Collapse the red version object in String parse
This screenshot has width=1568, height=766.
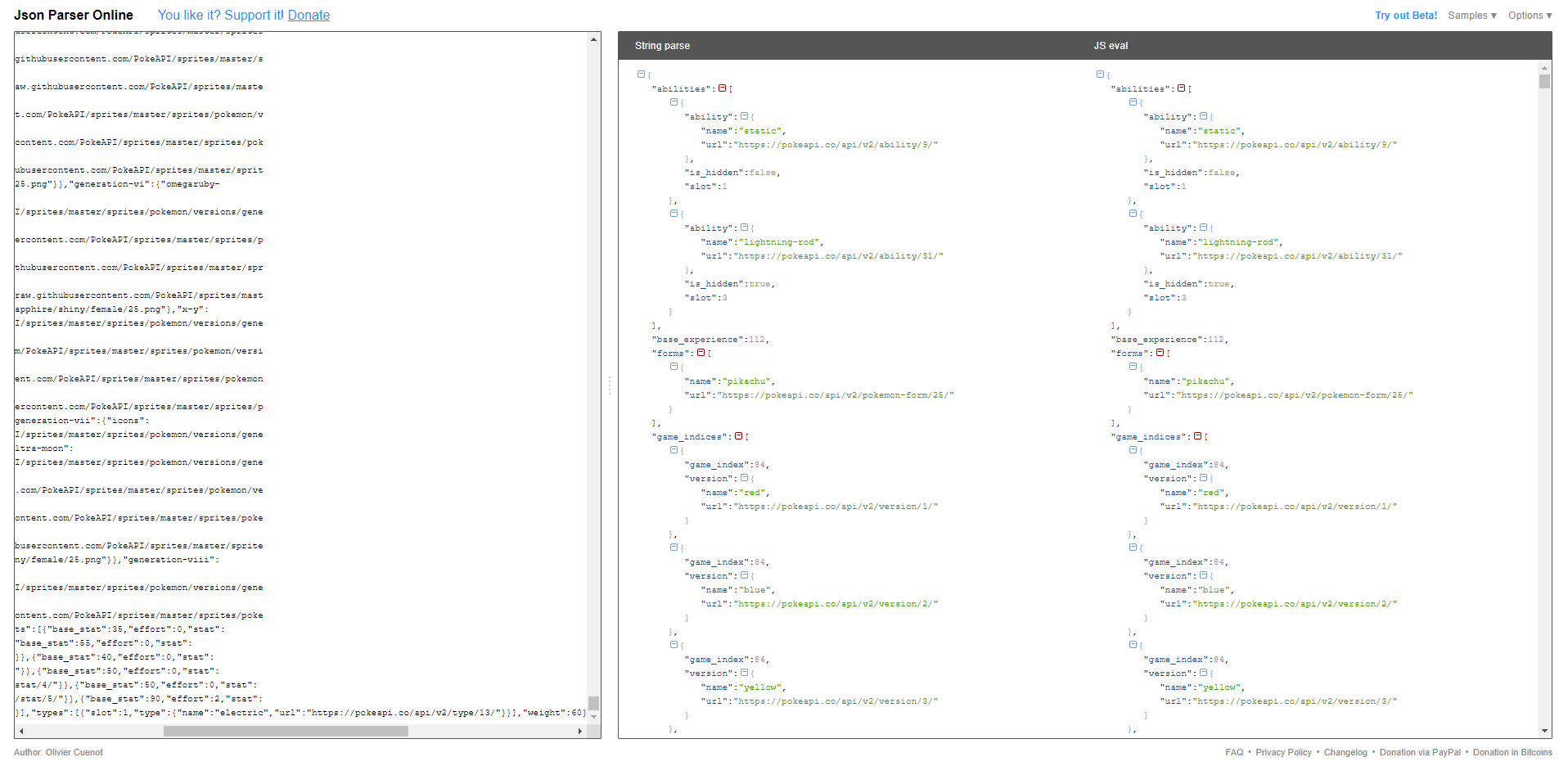(743, 478)
